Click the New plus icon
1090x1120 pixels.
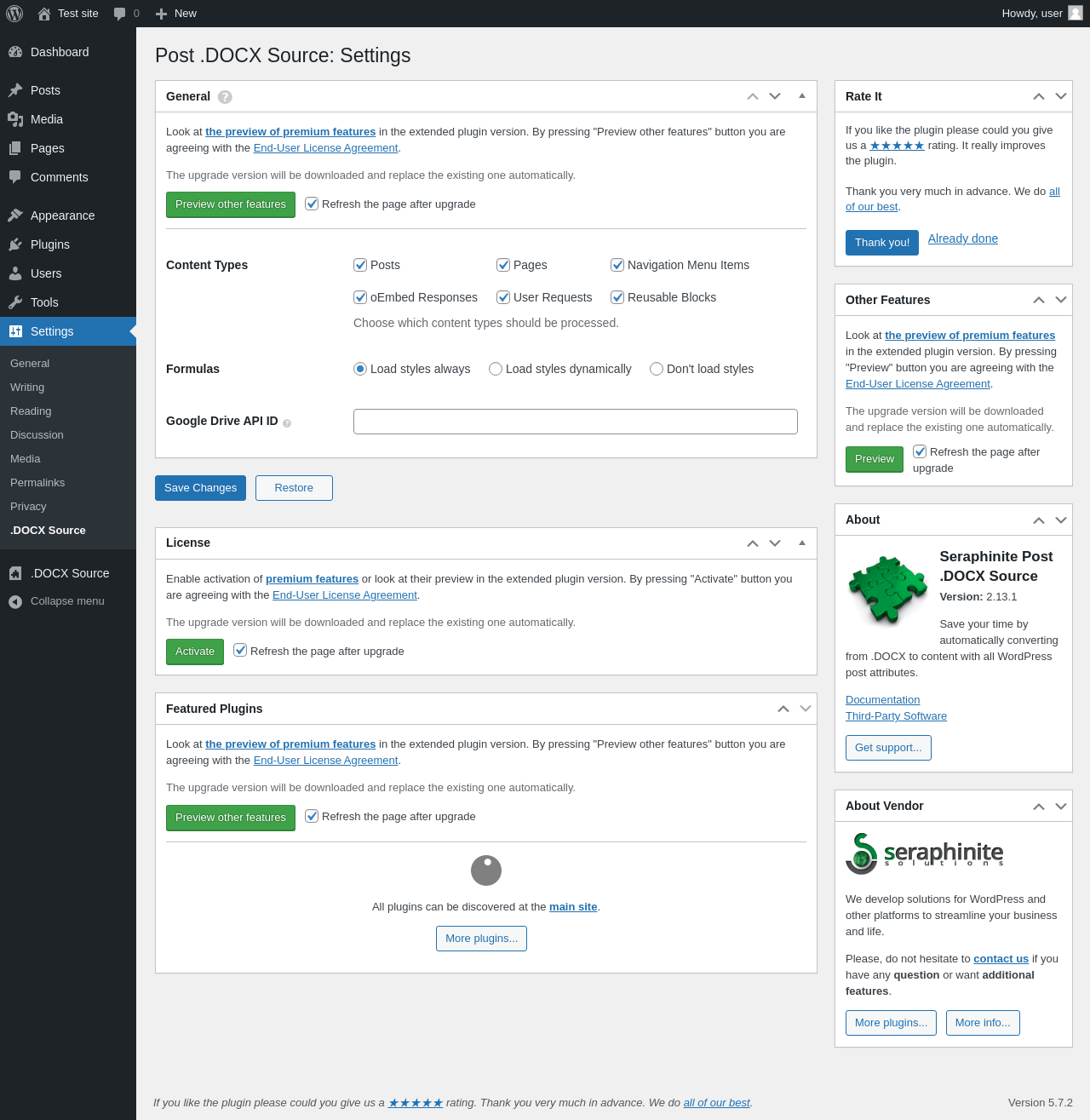pos(161,14)
